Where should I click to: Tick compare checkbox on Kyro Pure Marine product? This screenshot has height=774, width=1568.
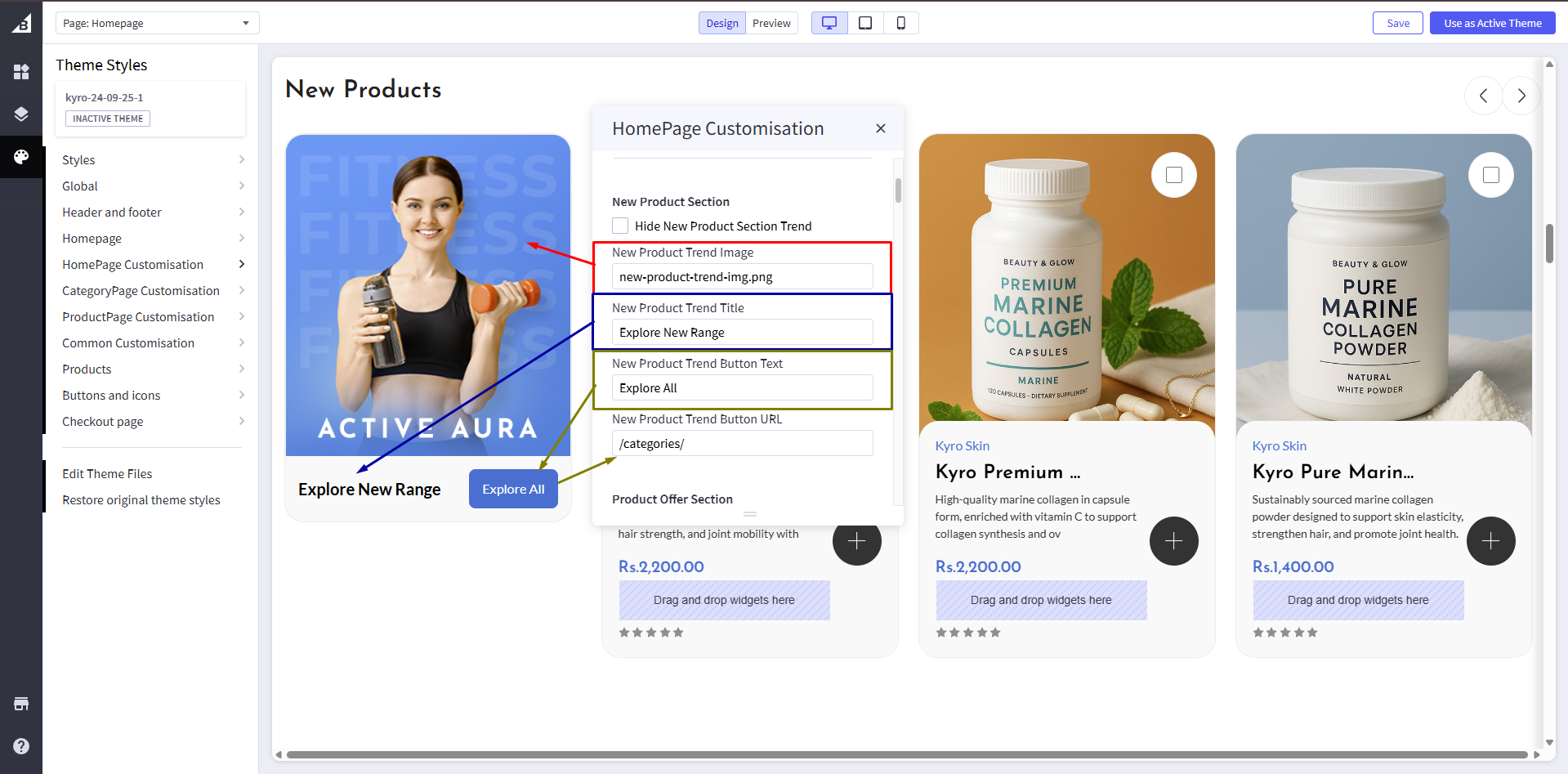(1490, 175)
